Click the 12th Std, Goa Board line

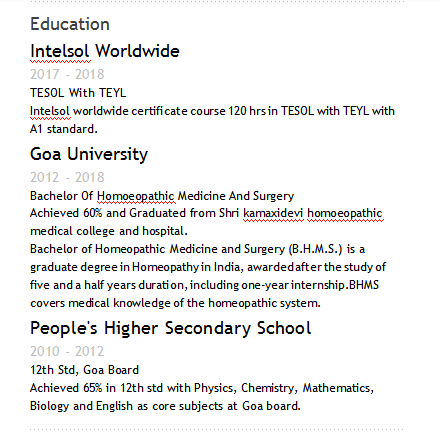(x=84, y=370)
